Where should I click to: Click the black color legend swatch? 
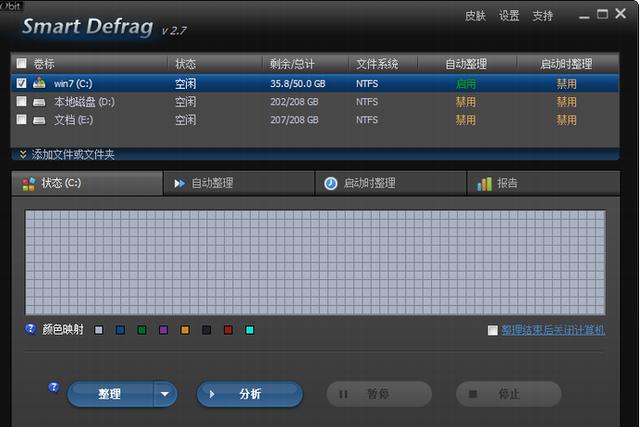pos(207,330)
